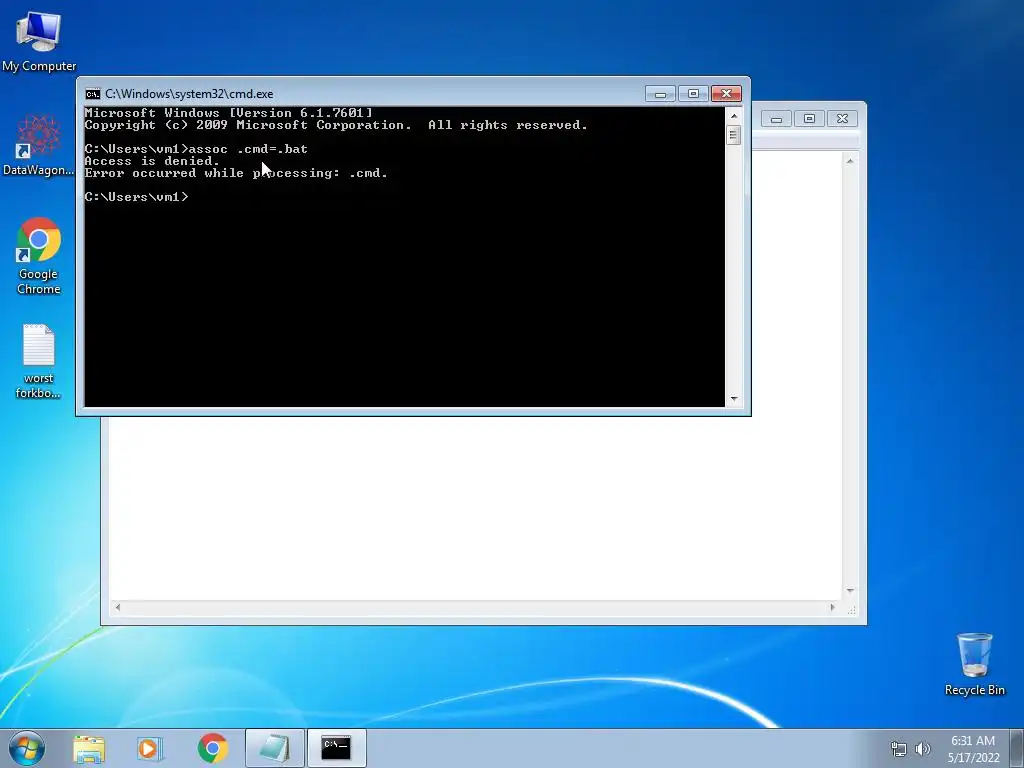Open Chrome from the taskbar
This screenshot has width=1024, height=768.
212,748
